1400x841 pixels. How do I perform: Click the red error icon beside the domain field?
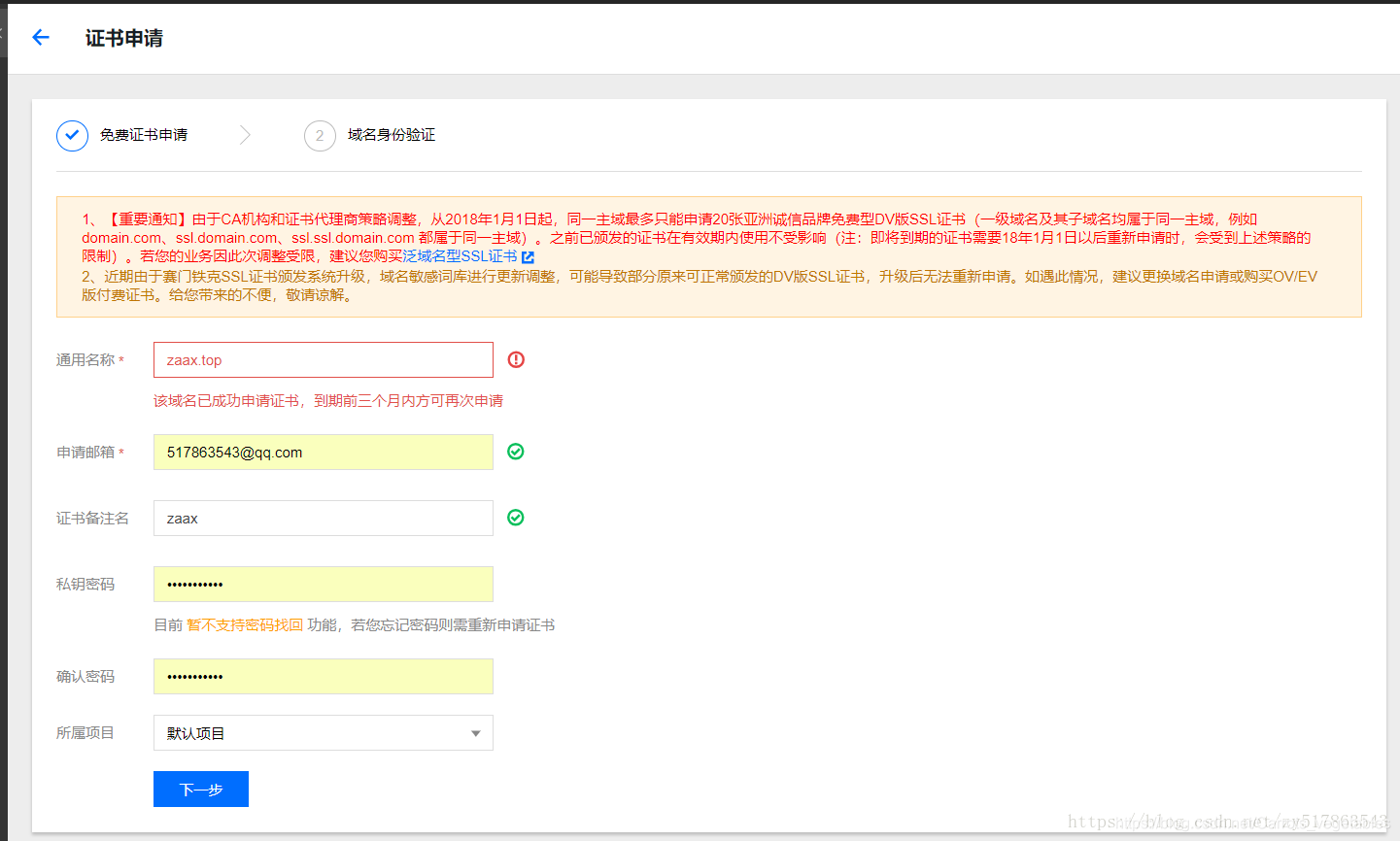pos(516,360)
